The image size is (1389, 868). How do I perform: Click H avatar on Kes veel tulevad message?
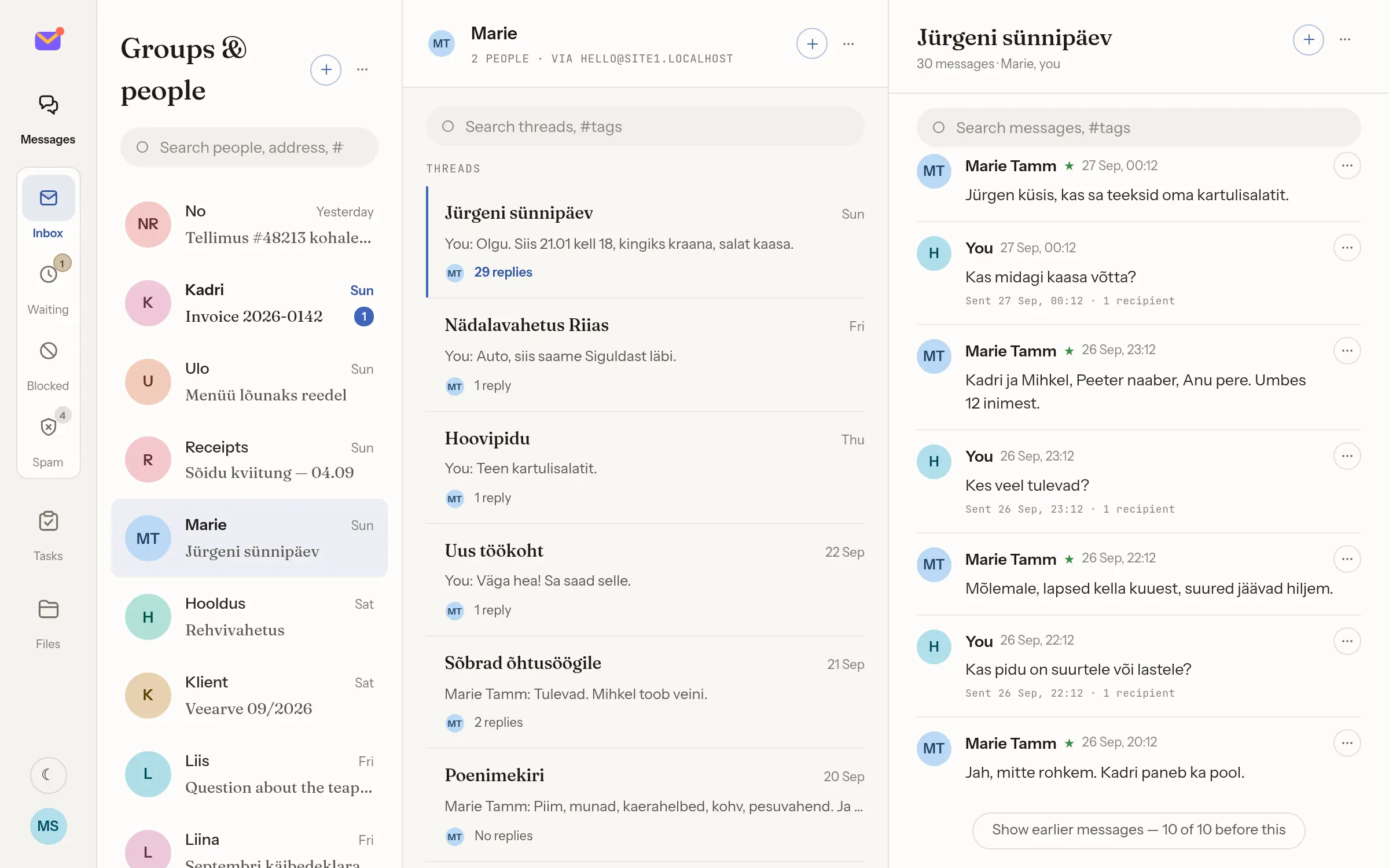[x=934, y=461]
